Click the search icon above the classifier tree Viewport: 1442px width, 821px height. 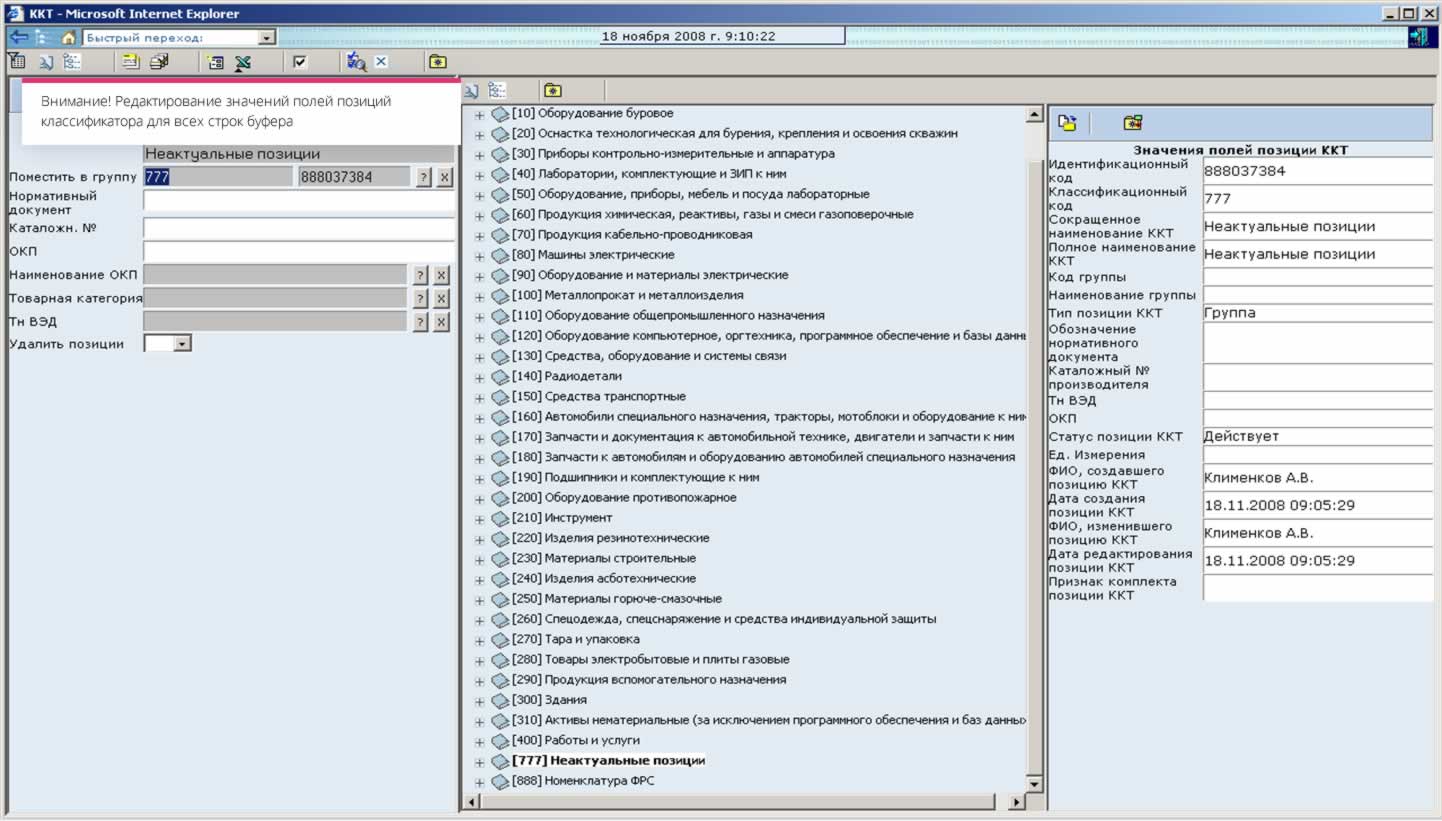click(x=472, y=90)
